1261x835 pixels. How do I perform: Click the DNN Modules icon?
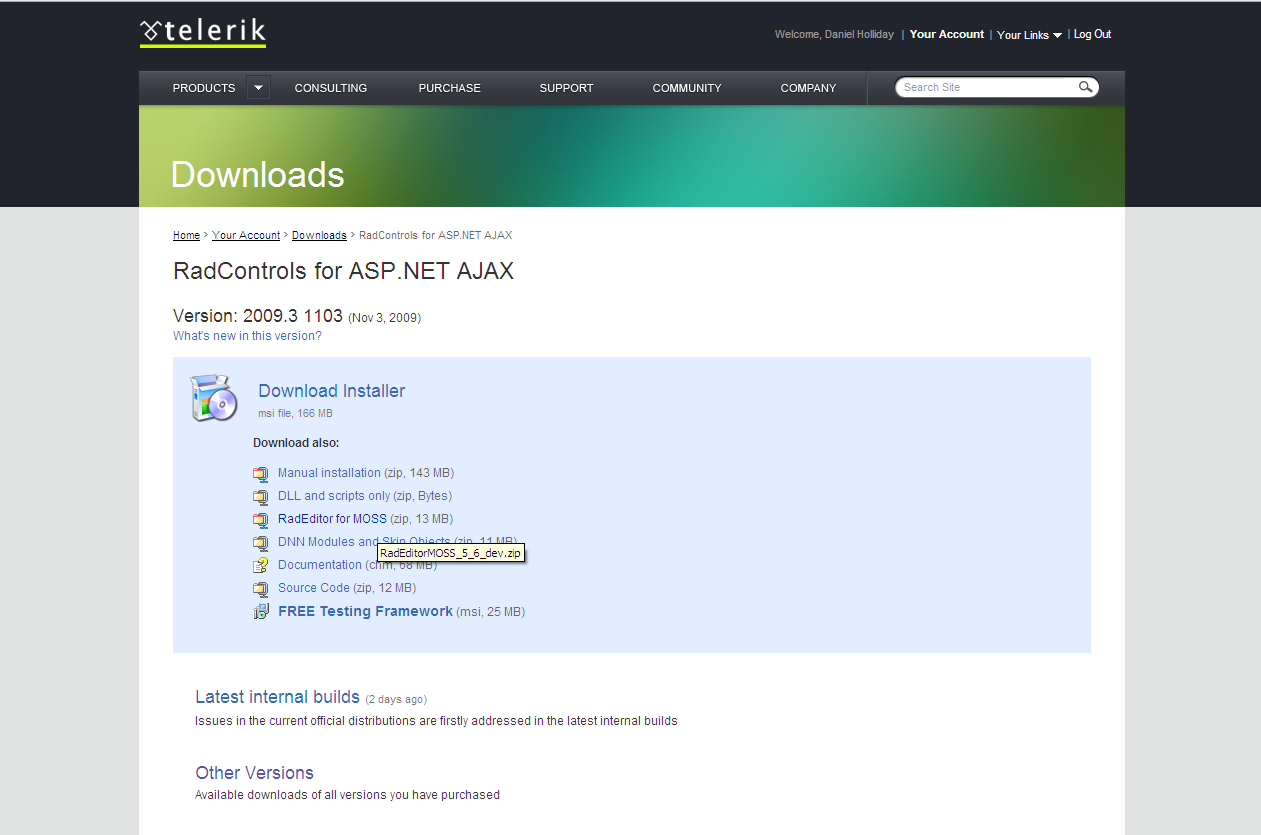261,542
